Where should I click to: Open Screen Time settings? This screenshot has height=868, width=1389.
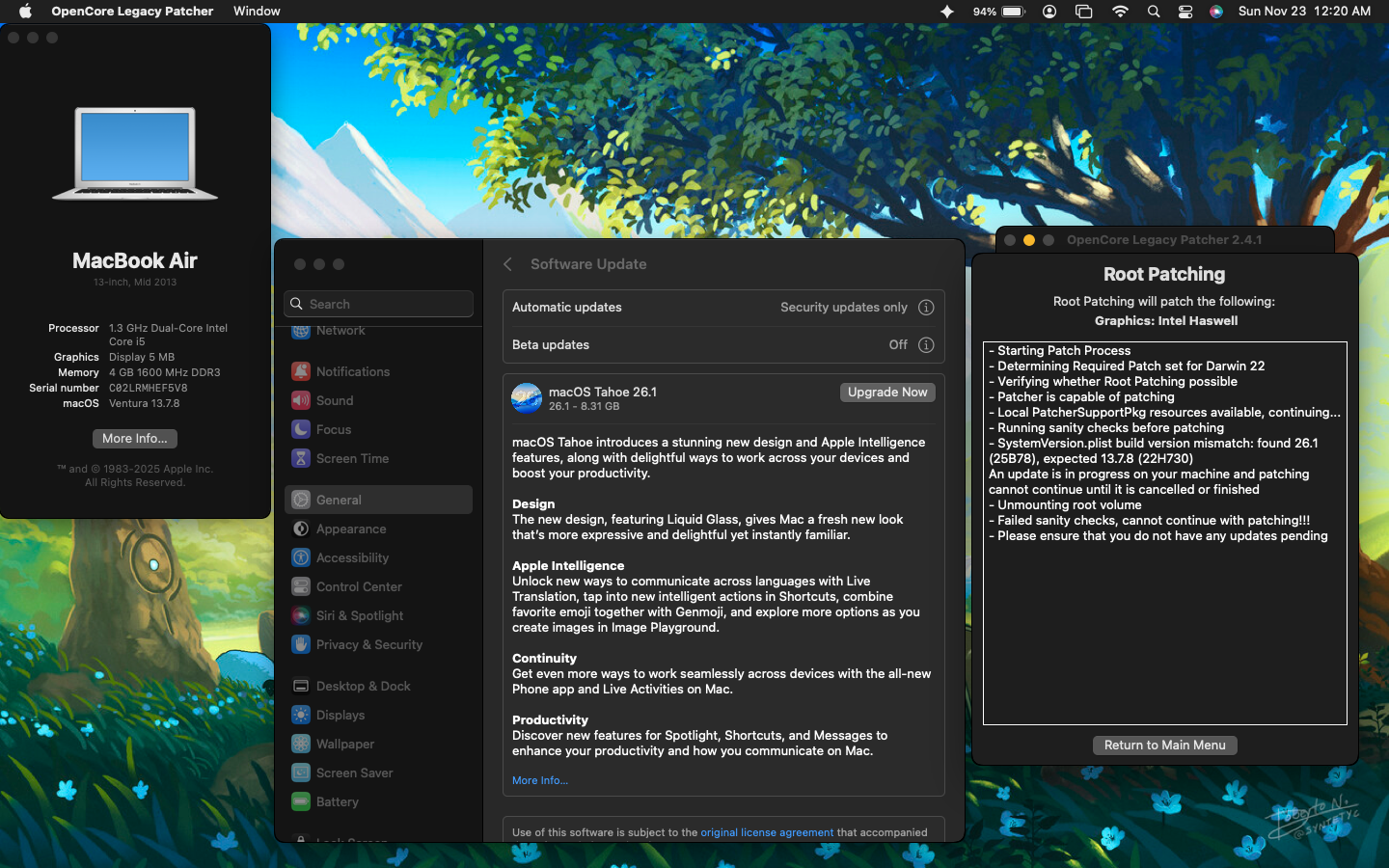[352, 458]
